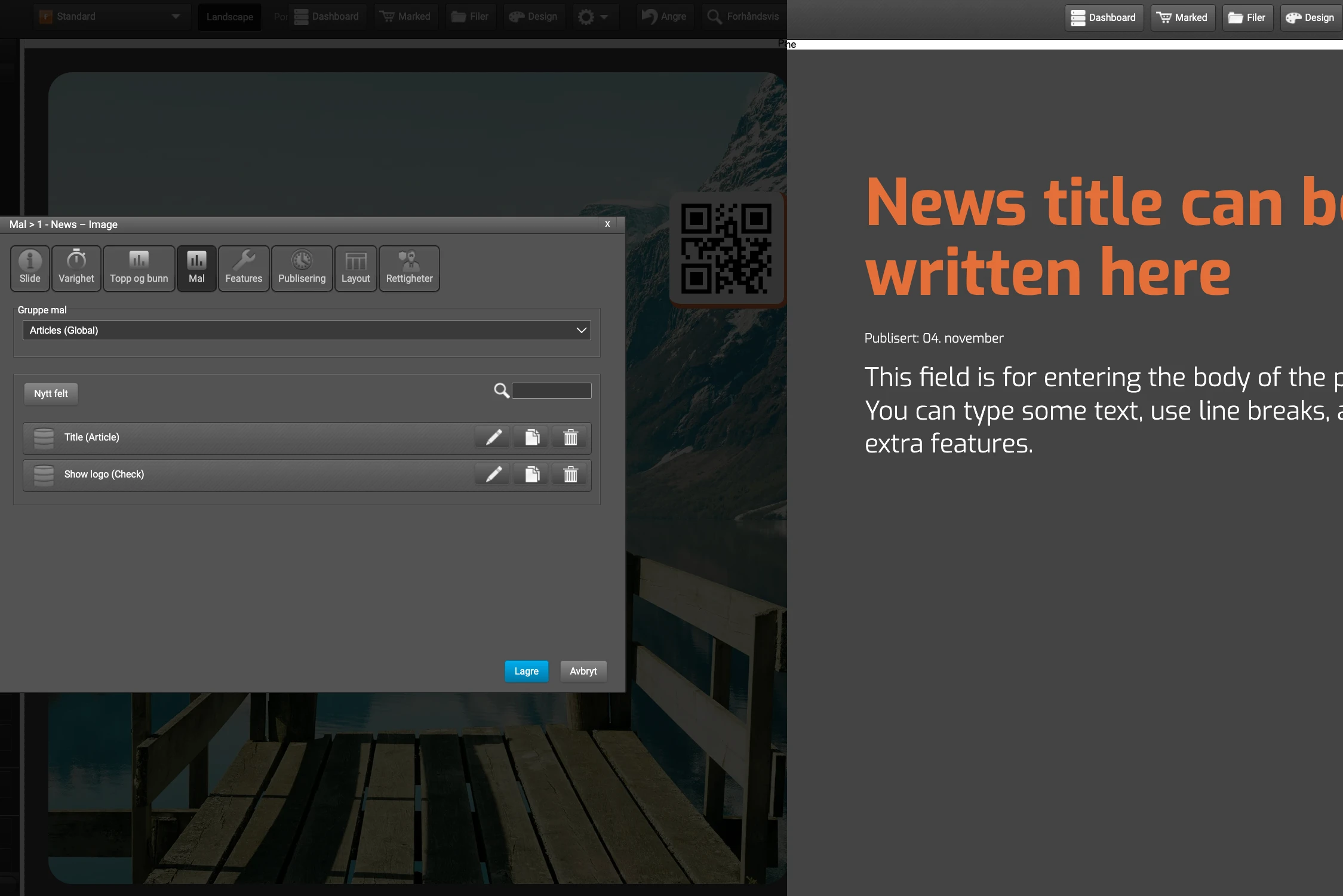Open the Slide info tab

[30, 268]
